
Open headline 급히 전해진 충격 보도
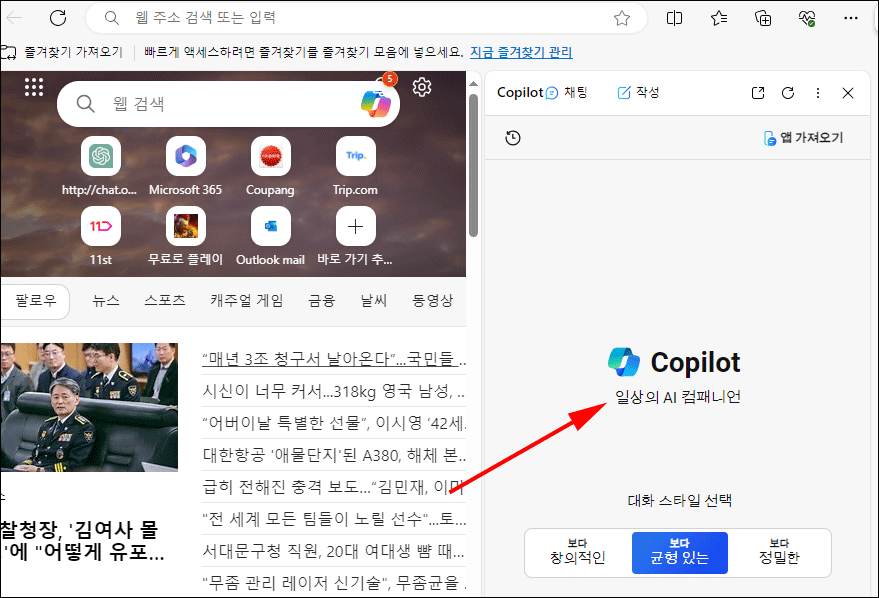coord(334,487)
